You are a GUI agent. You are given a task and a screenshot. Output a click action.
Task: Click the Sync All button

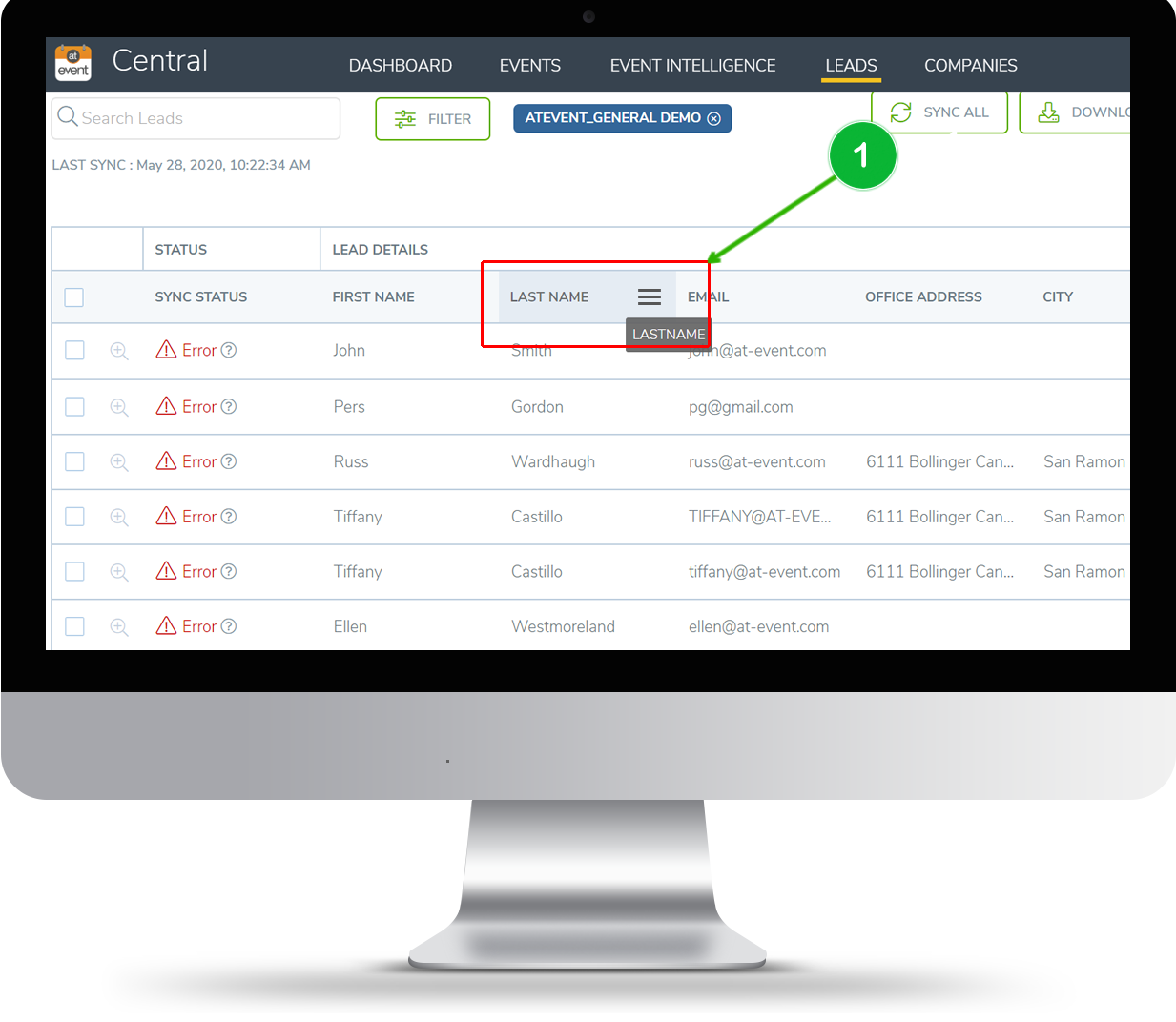pos(939,112)
